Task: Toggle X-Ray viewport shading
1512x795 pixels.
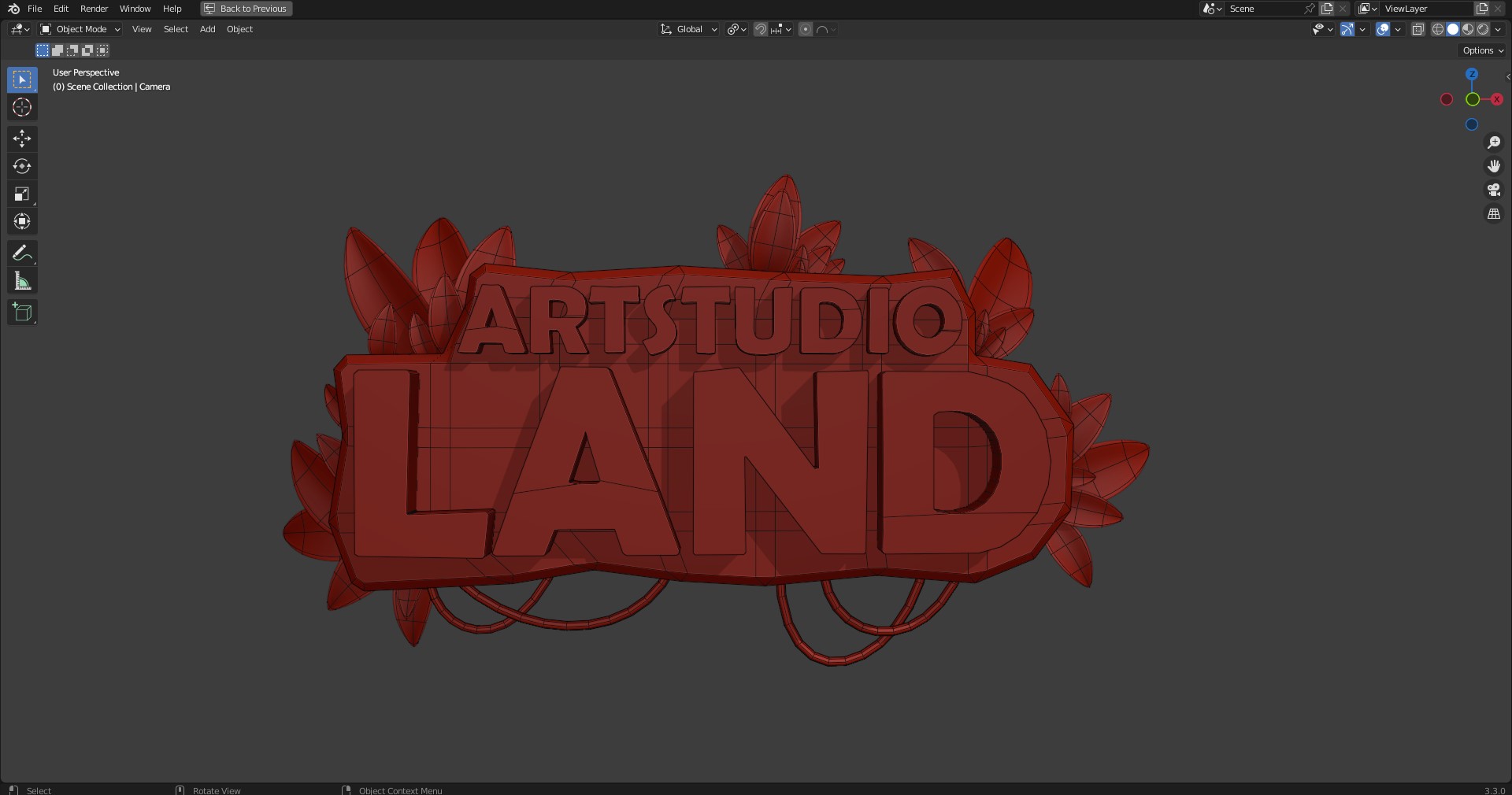Action: (1418, 29)
